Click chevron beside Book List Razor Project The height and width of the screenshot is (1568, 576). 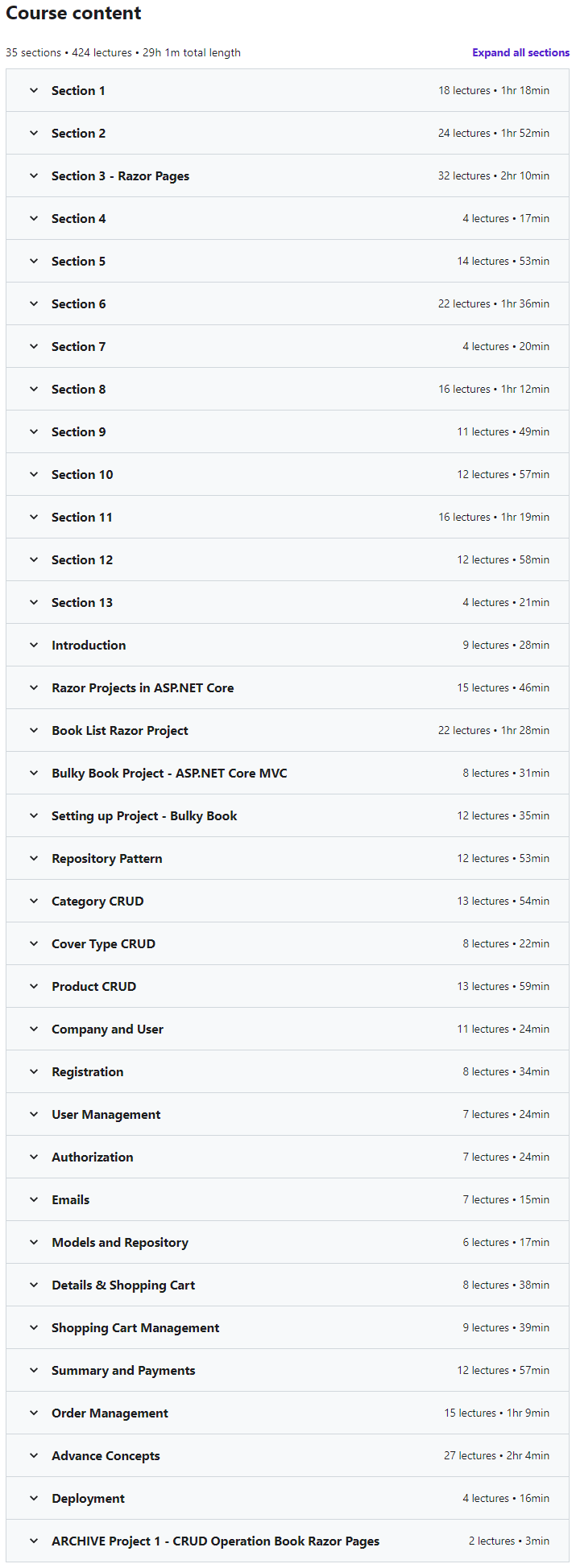tap(34, 731)
